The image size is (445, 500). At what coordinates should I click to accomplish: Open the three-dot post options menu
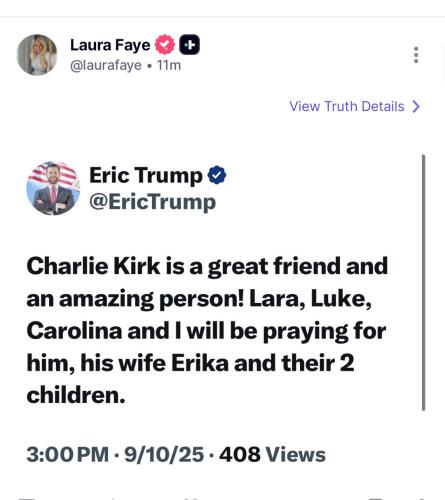coord(416,55)
